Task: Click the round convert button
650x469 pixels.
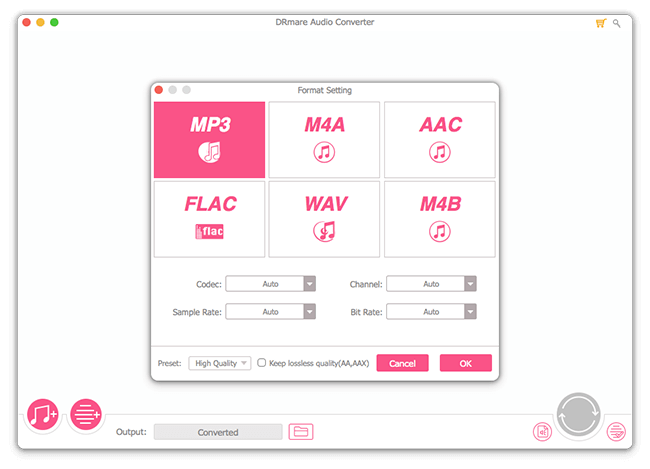Action: pos(579,415)
